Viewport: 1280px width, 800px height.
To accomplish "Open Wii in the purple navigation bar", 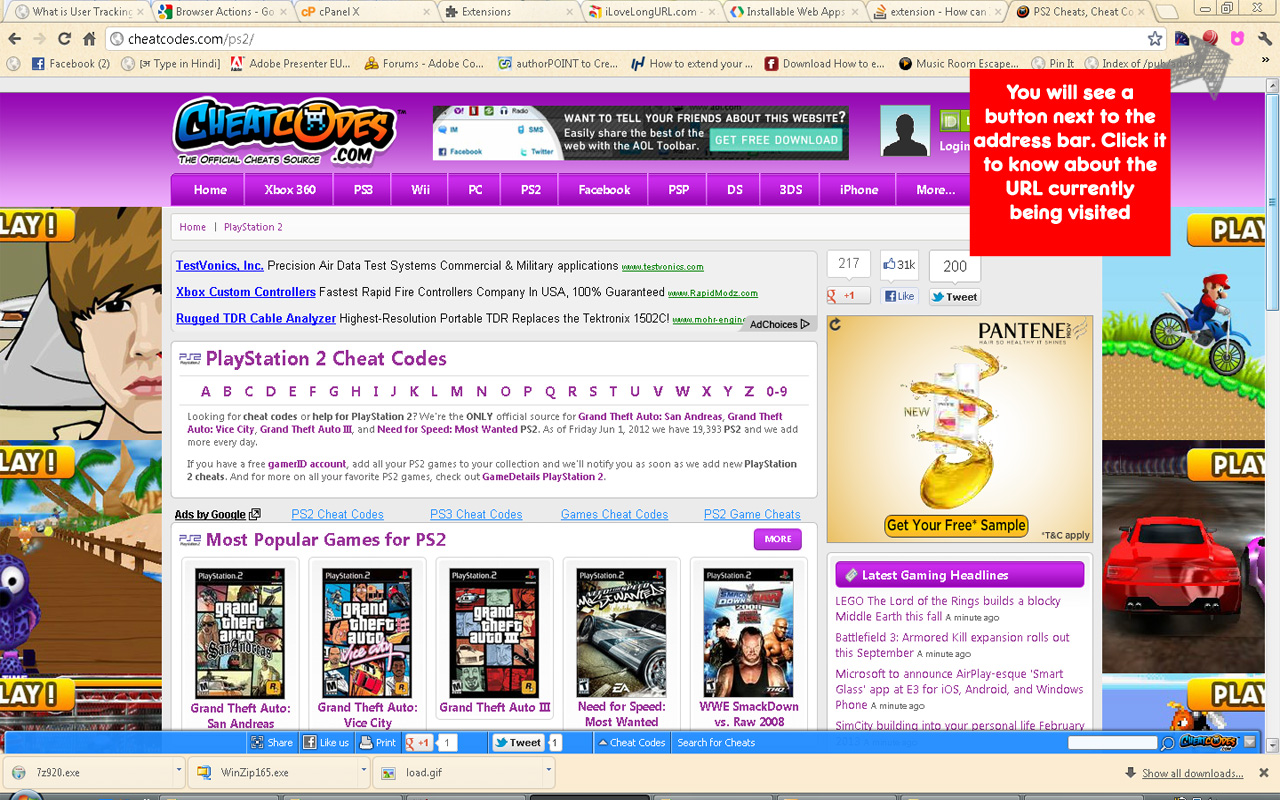I will pyautogui.click(x=421, y=190).
